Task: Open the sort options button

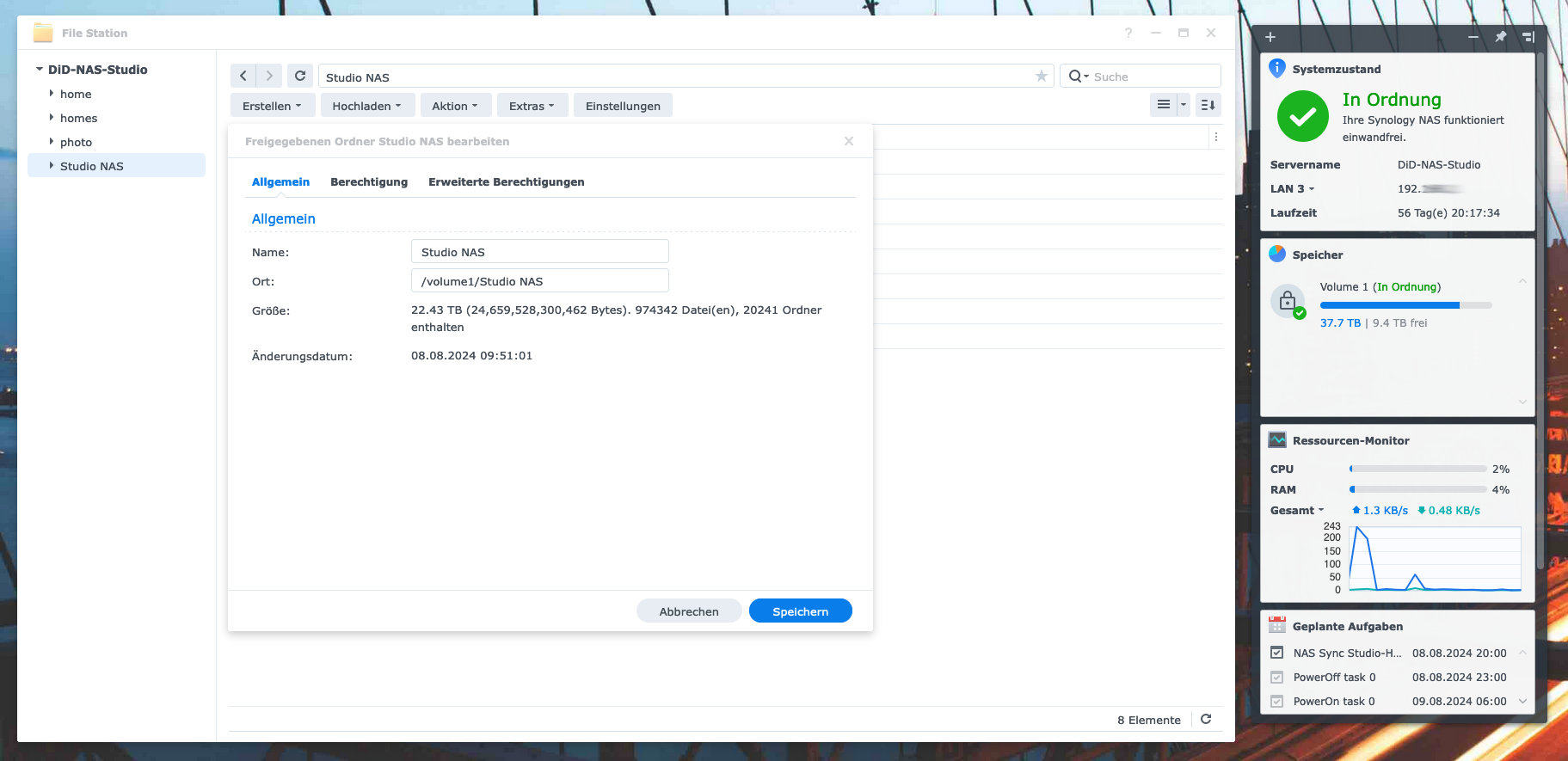Action: [x=1208, y=105]
